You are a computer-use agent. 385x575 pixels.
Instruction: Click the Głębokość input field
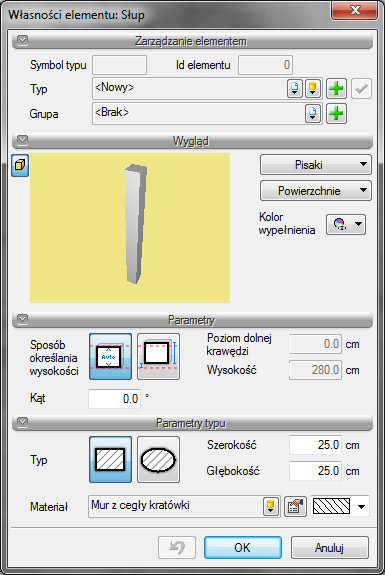tap(316, 470)
